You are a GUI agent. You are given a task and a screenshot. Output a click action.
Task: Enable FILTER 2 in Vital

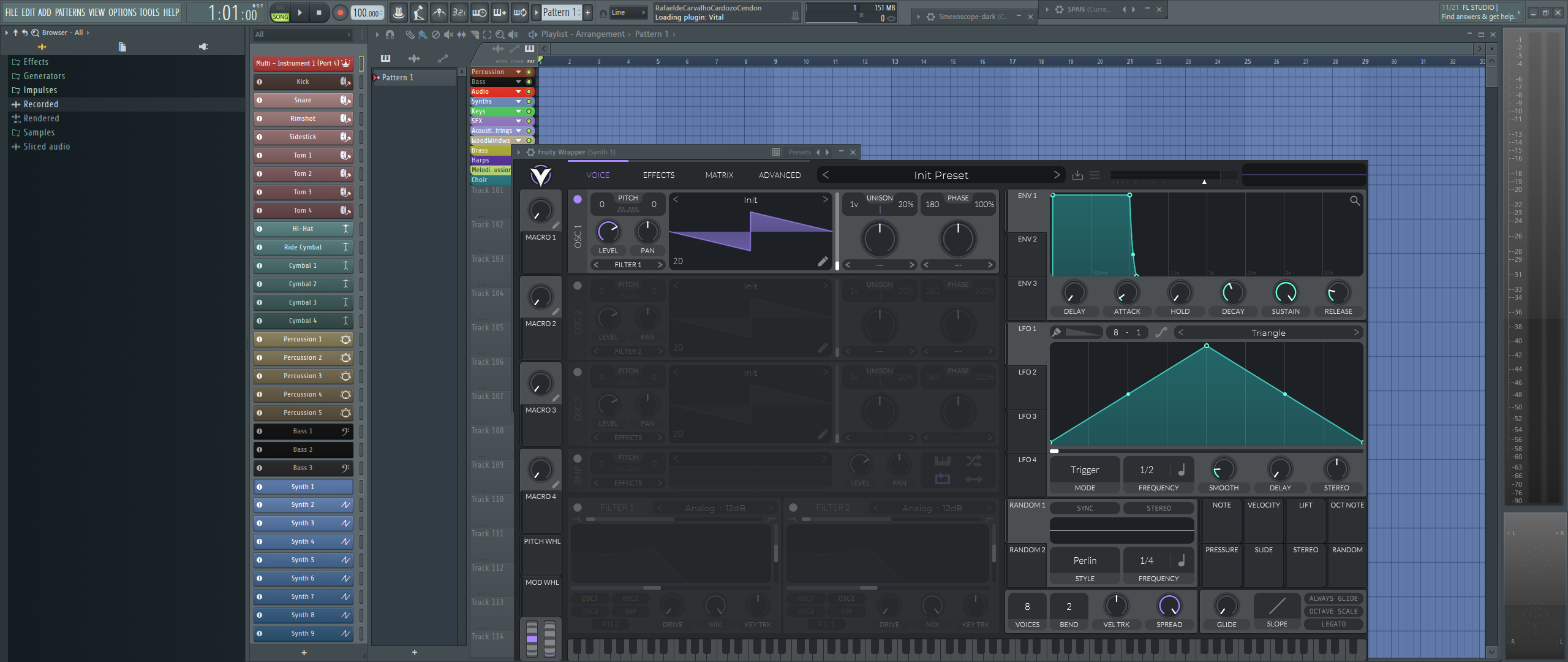coord(793,508)
